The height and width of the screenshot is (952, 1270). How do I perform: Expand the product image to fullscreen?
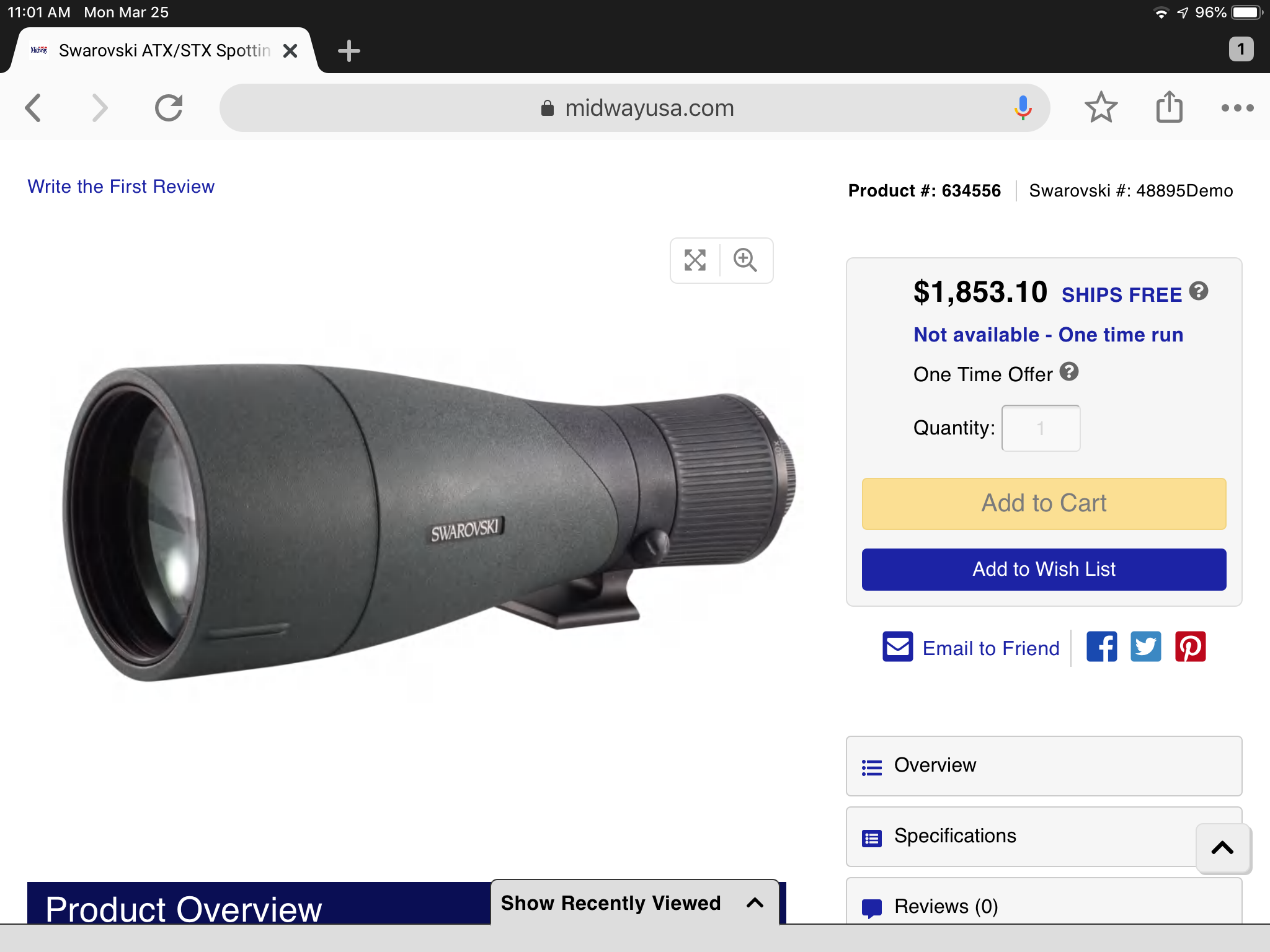[695, 260]
